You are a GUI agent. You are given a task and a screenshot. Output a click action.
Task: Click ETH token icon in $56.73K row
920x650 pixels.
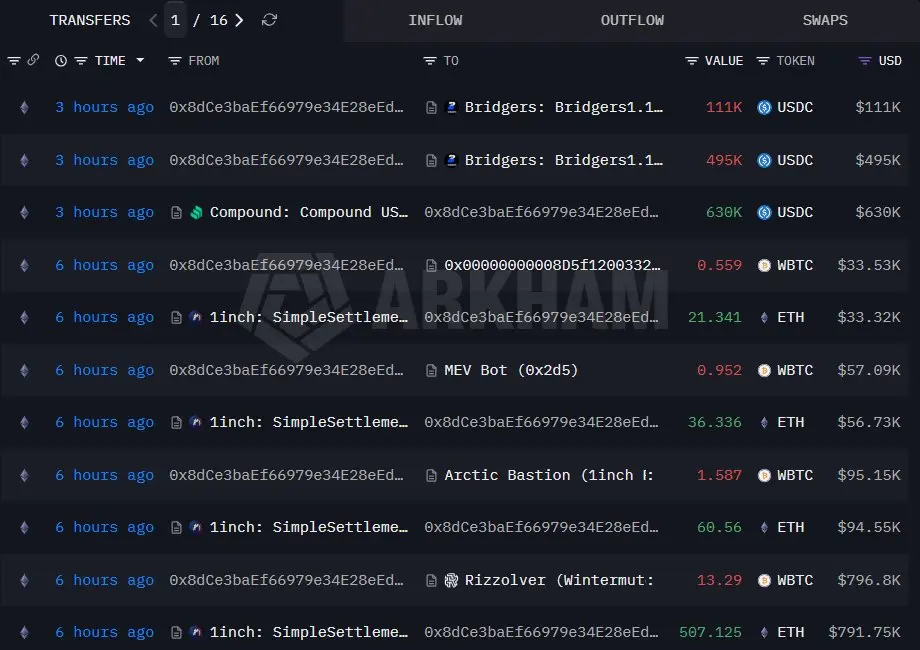[x=764, y=422]
